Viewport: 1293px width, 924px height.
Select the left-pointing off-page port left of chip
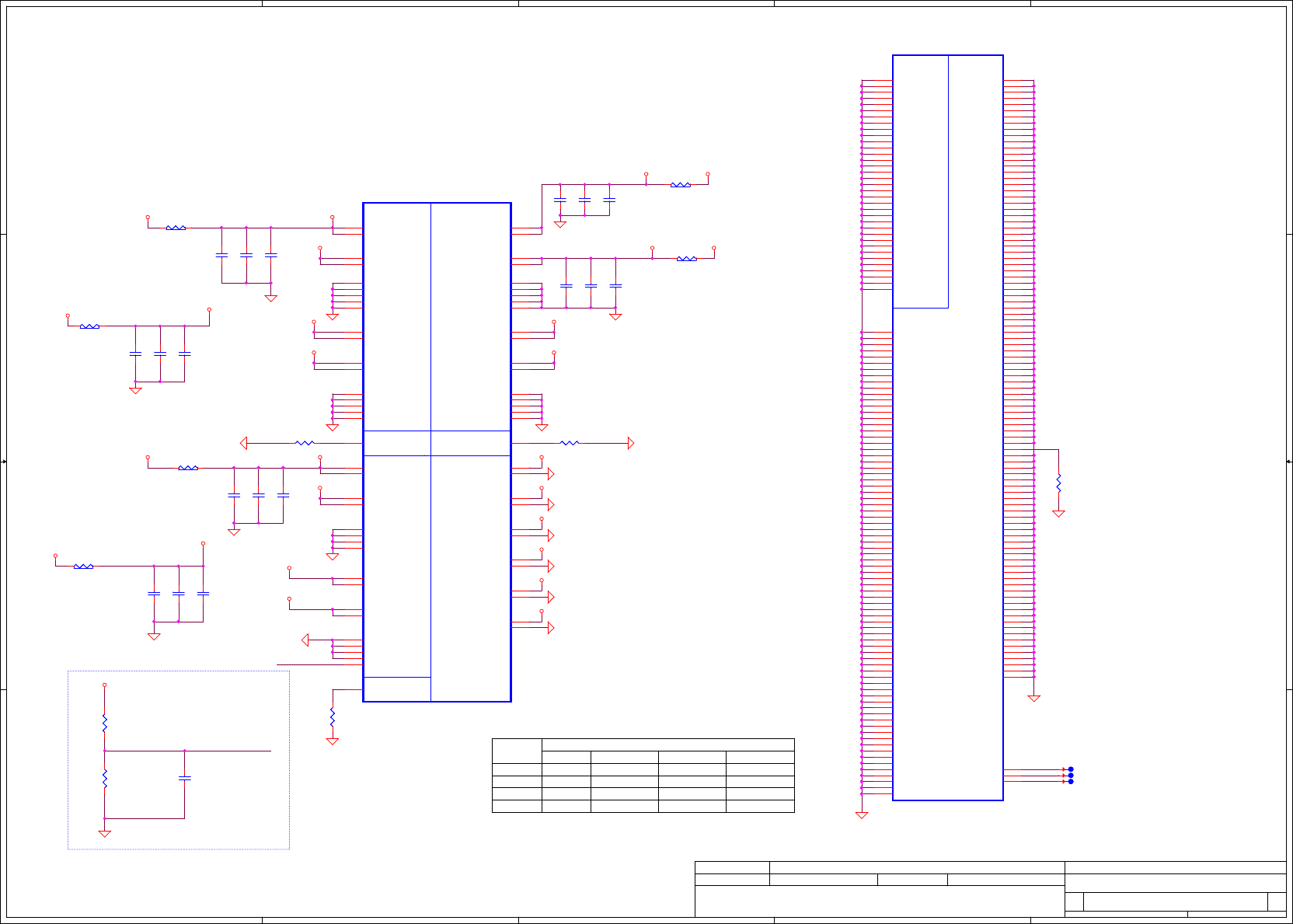(244, 443)
